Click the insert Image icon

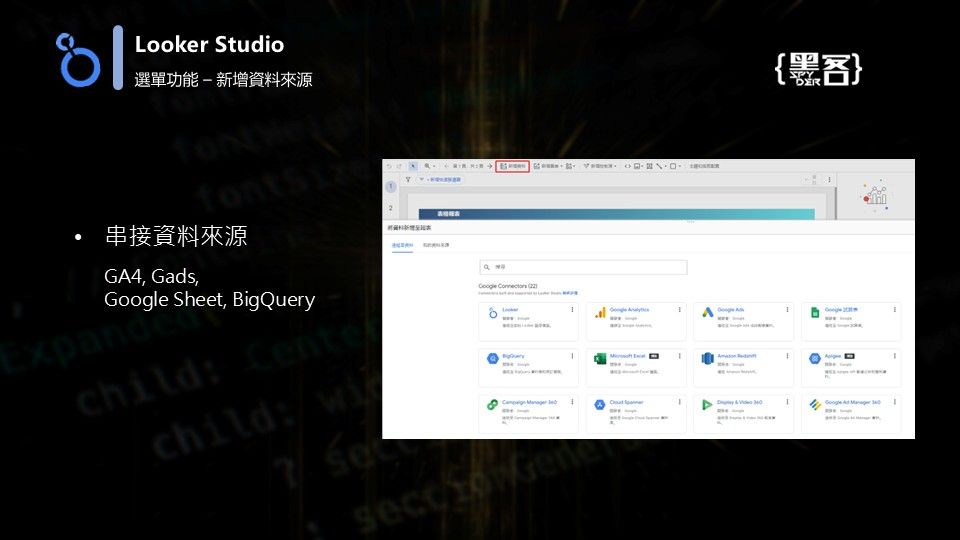638,166
